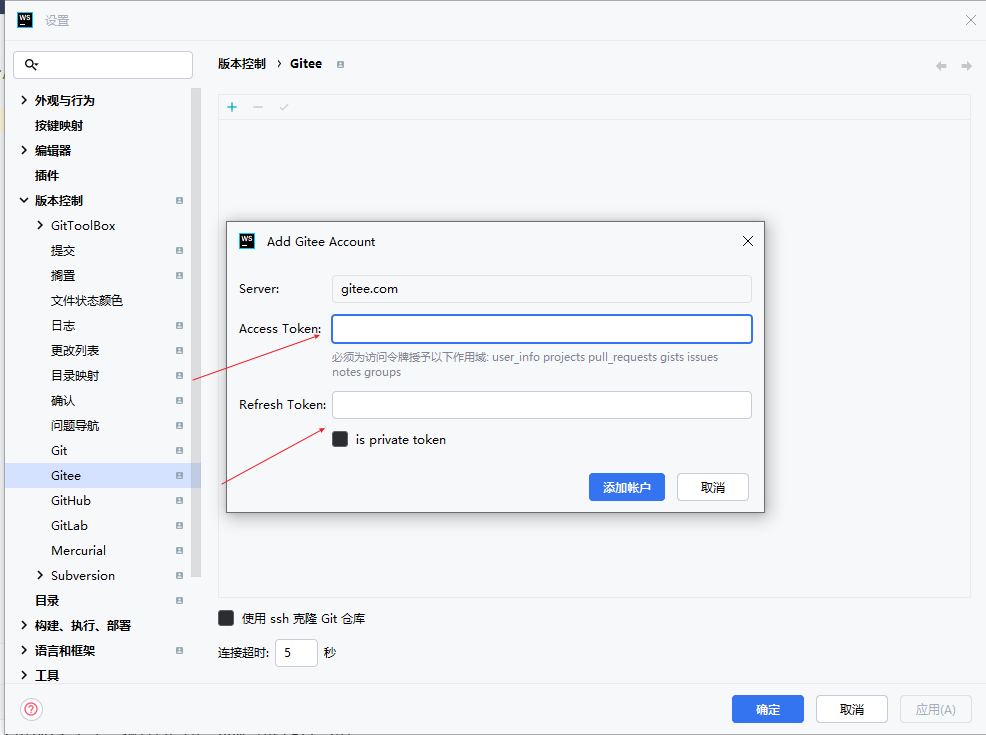Viewport: 986px width, 735px height.
Task: Select the 文件状态颜色 entry
Action: [x=87, y=301]
